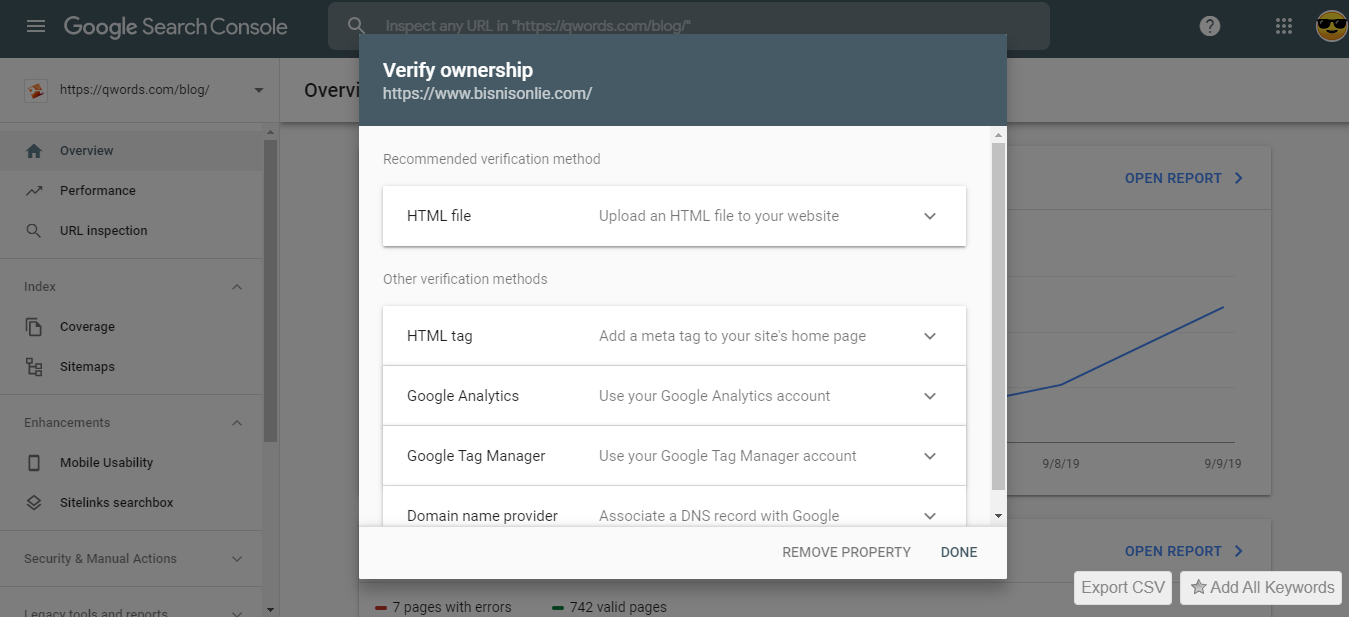Click the Coverage pages icon
1349x617 pixels.
[34, 327]
